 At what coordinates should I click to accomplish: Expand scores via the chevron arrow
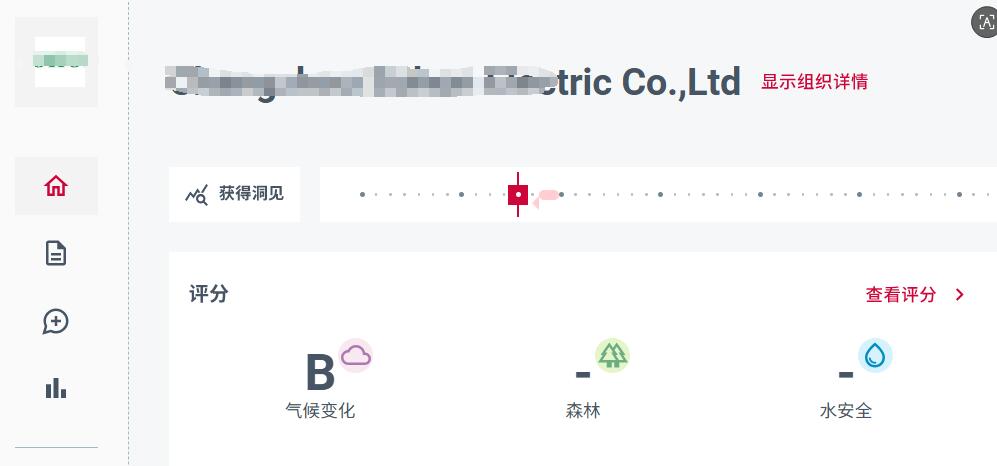tap(960, 294)
